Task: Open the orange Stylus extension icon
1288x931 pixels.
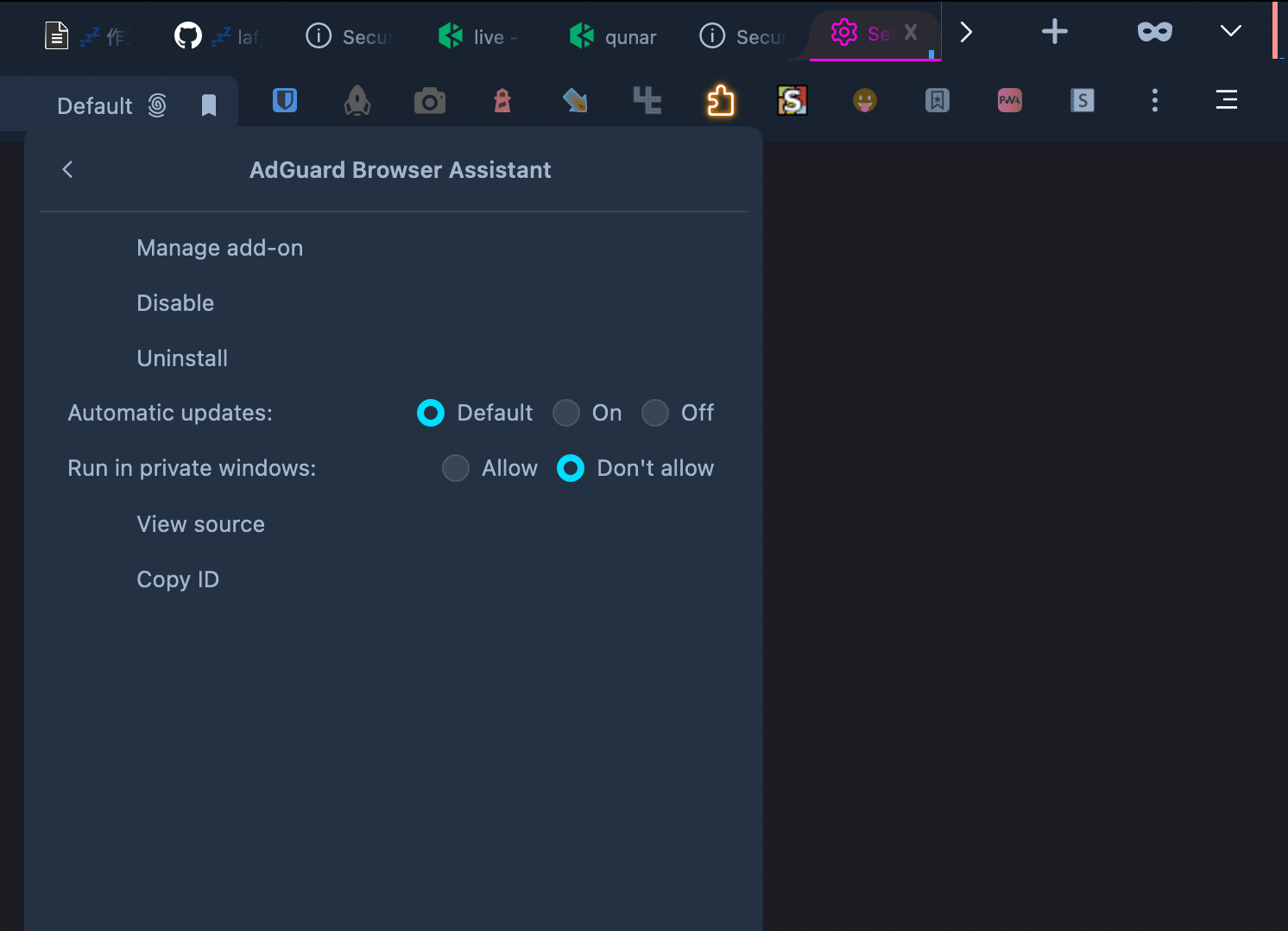Action: [x=792, y=100]
